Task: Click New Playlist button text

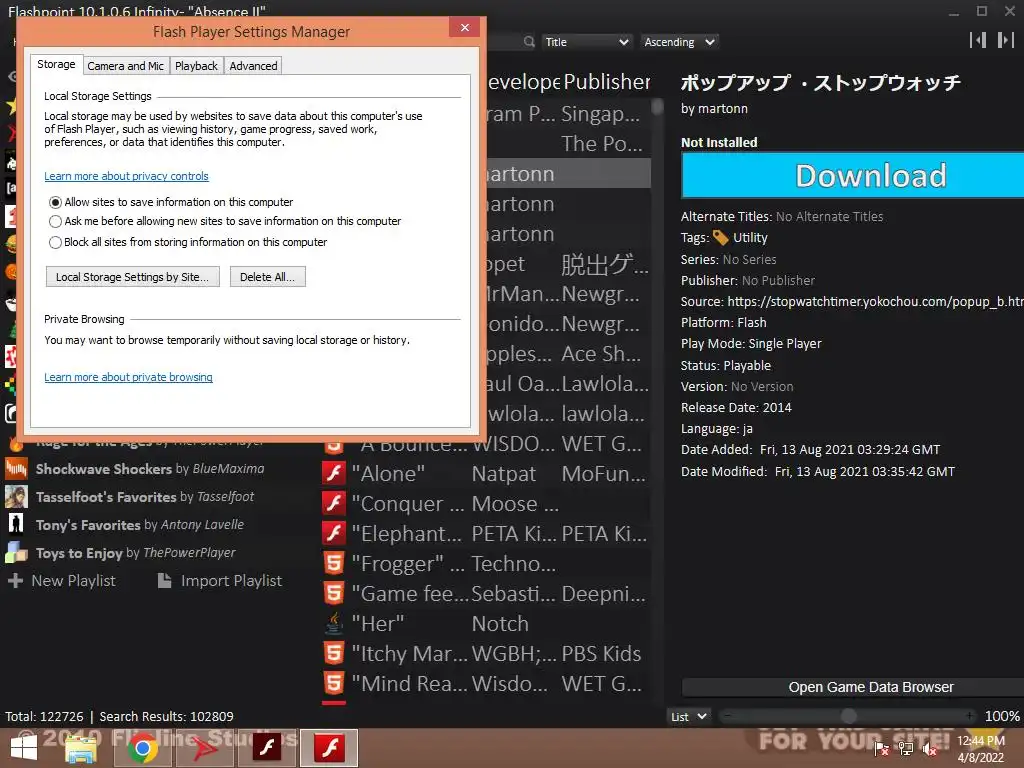Action: pyautogui.click(x=73, y=581)
